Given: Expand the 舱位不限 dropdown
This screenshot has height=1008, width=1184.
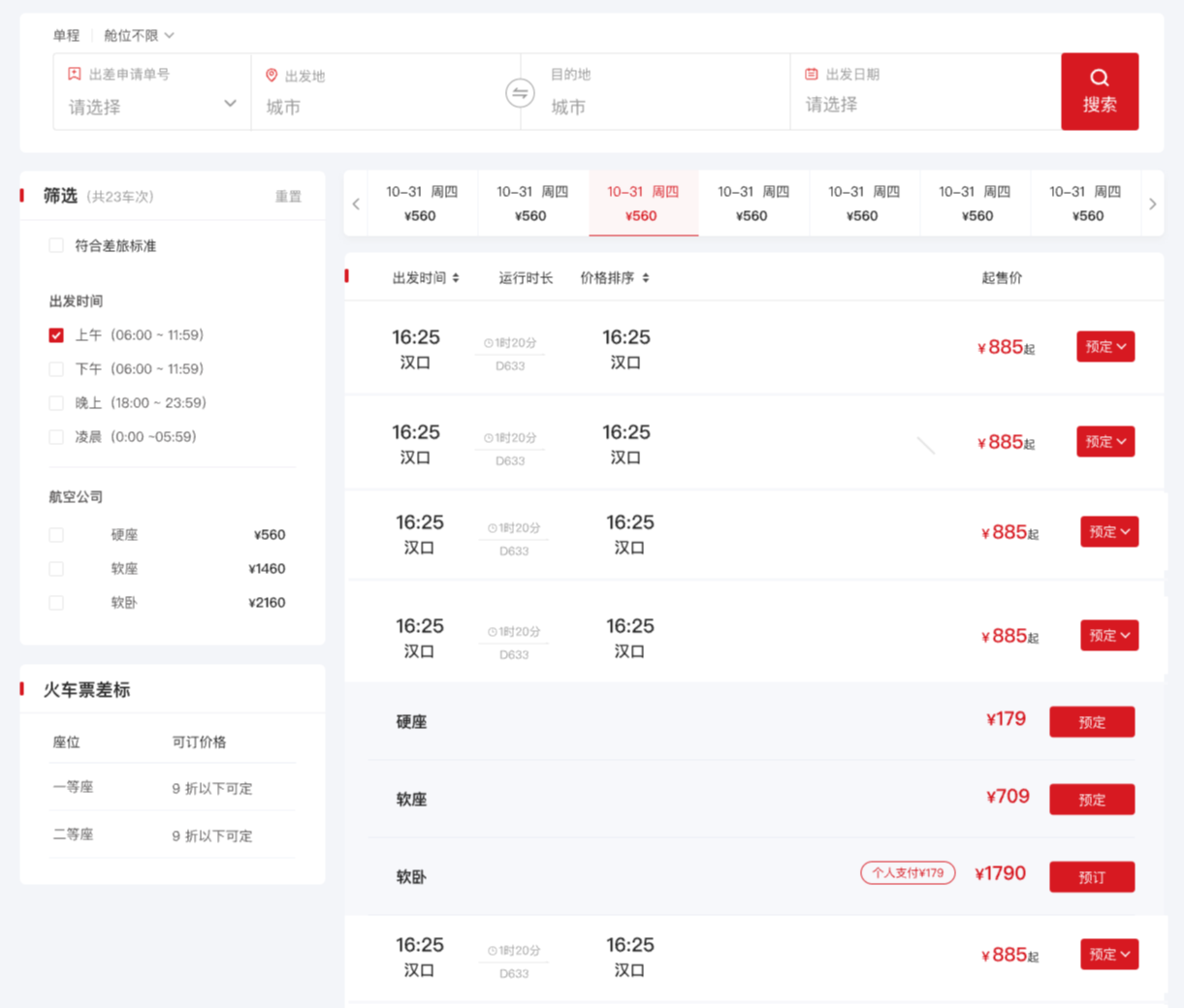Looking at the screenshot, I should [x=139, y=35].
